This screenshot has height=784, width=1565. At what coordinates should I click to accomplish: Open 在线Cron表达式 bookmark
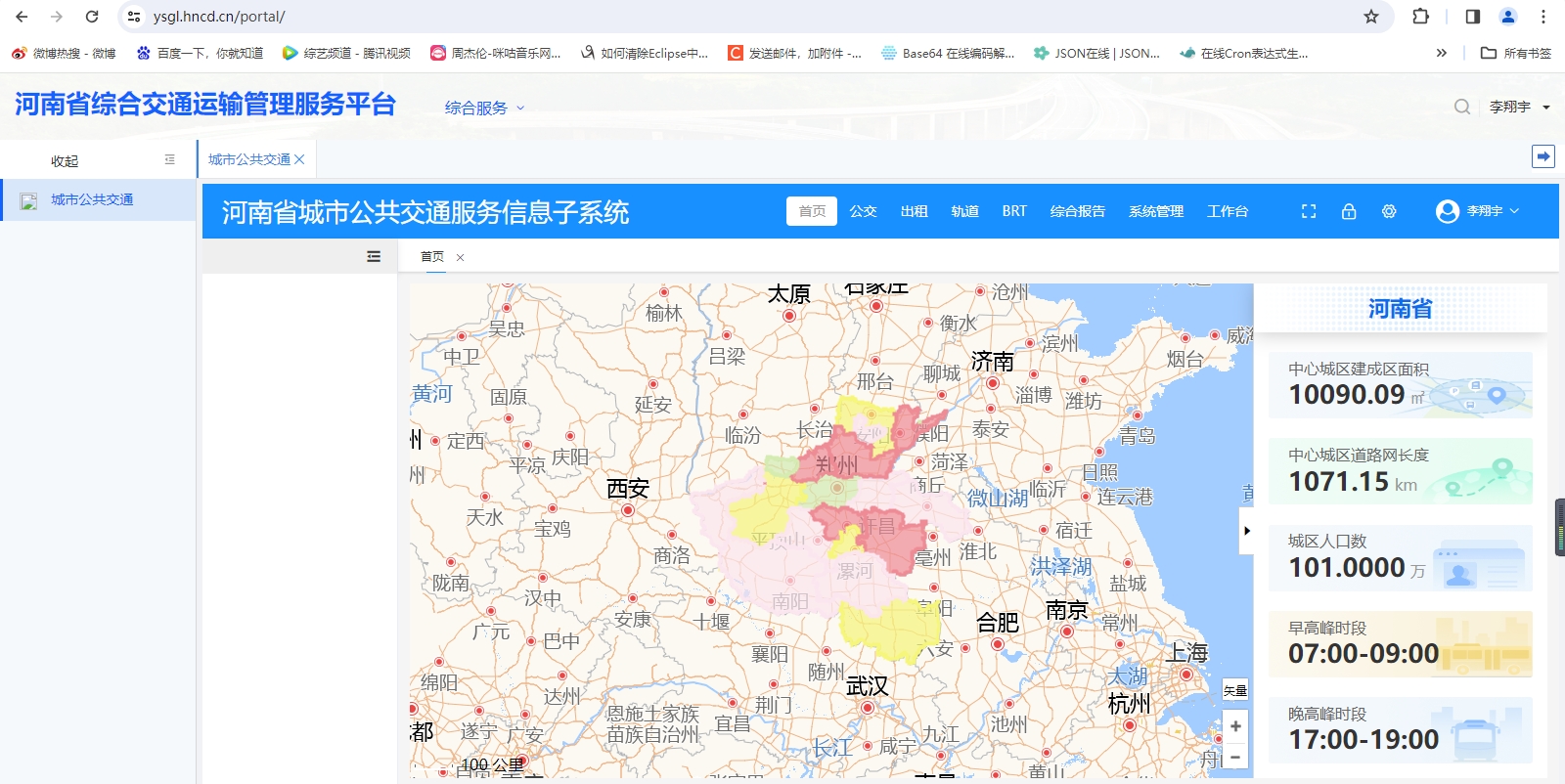pos(1244,54)
